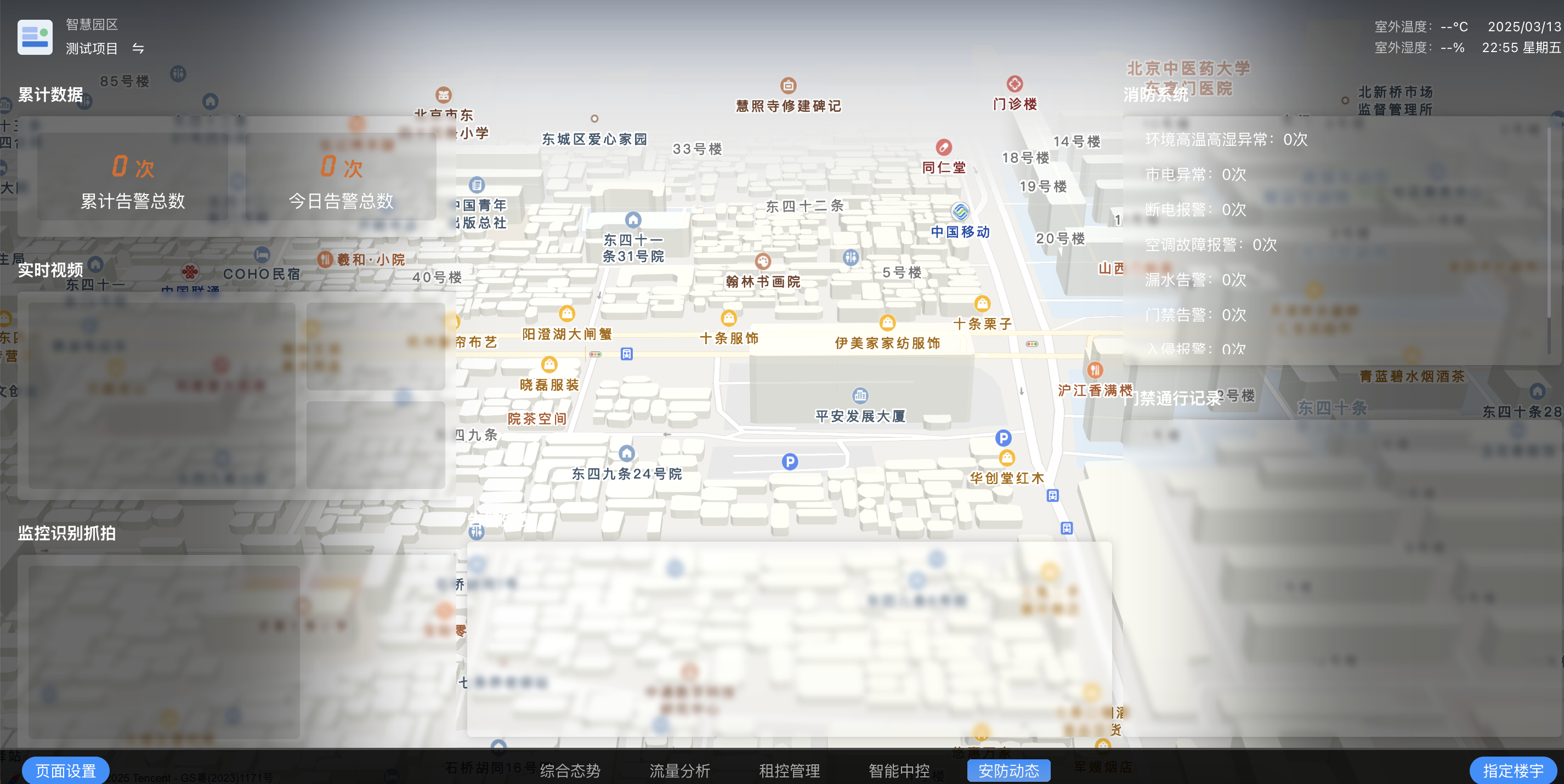
Task: Click the COHO民宿 lodging icon
Action: (x=261, y=255)
